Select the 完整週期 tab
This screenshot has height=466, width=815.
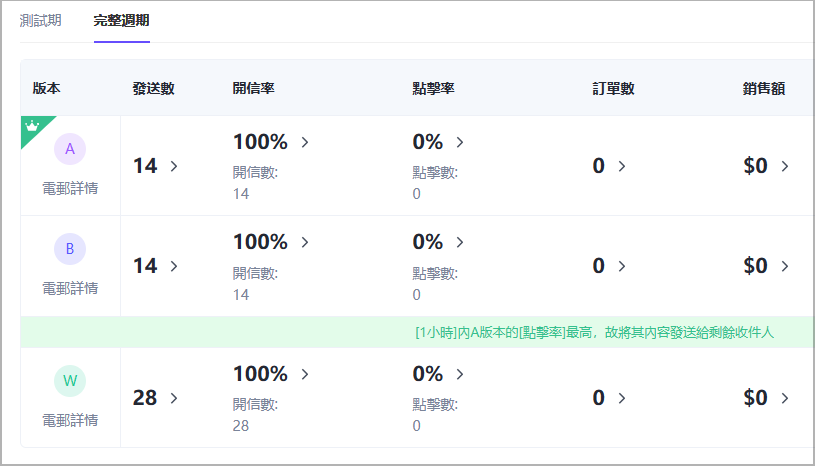[x=121, y=21]
